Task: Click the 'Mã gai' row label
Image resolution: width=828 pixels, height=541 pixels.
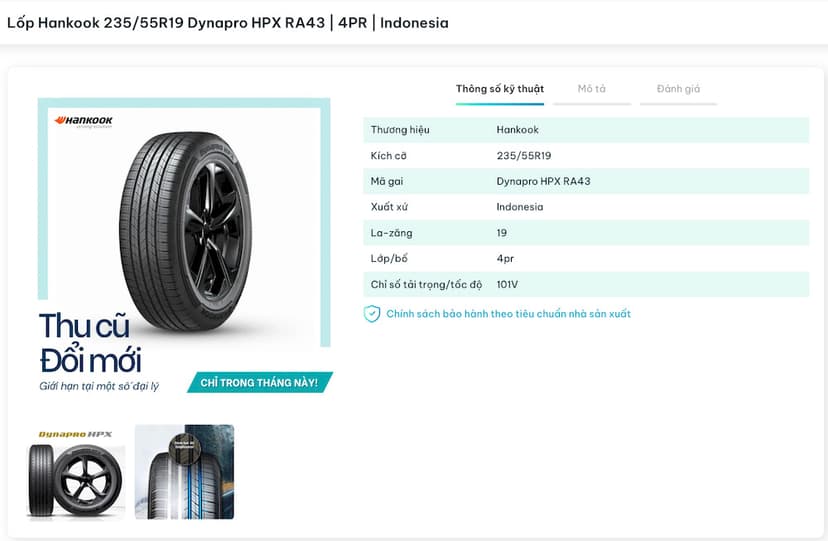Action: 387,182
